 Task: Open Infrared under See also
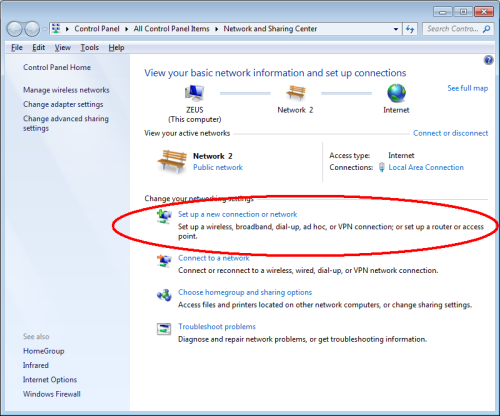36,365
